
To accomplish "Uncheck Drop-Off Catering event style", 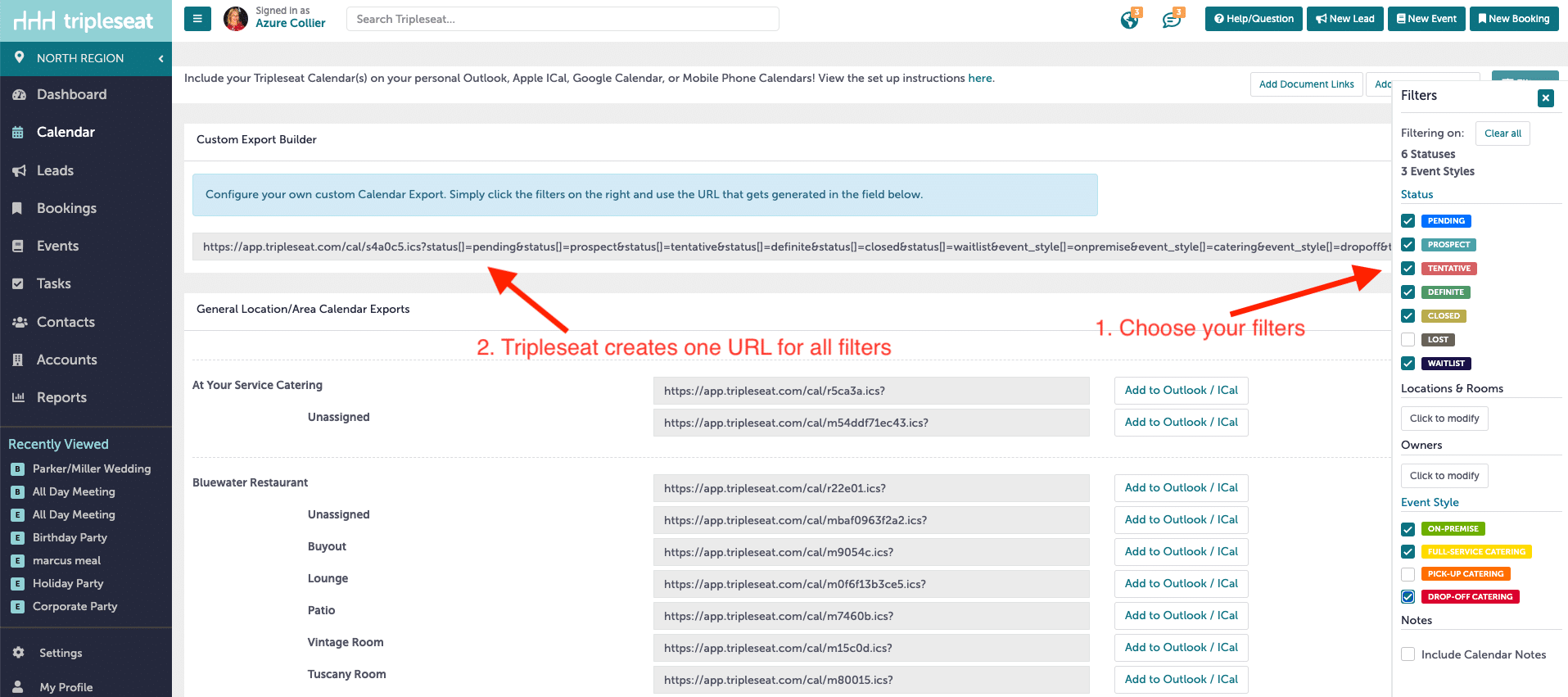I will pyautogui.click(x=1408, y=597).
